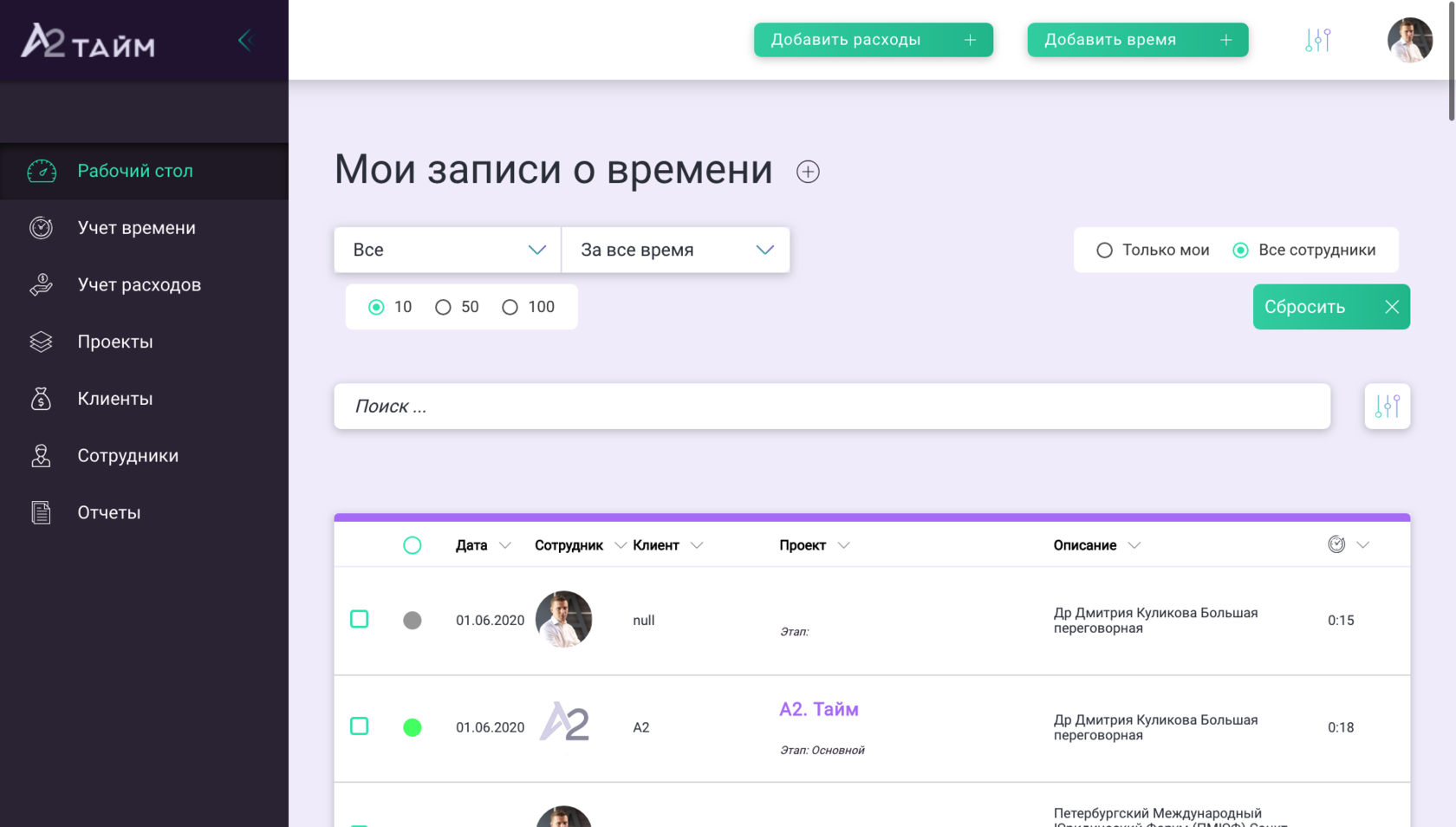Open the А2. Тайм project link
The height and width of the screenshot is (827, 1456).
coord(819,709)
